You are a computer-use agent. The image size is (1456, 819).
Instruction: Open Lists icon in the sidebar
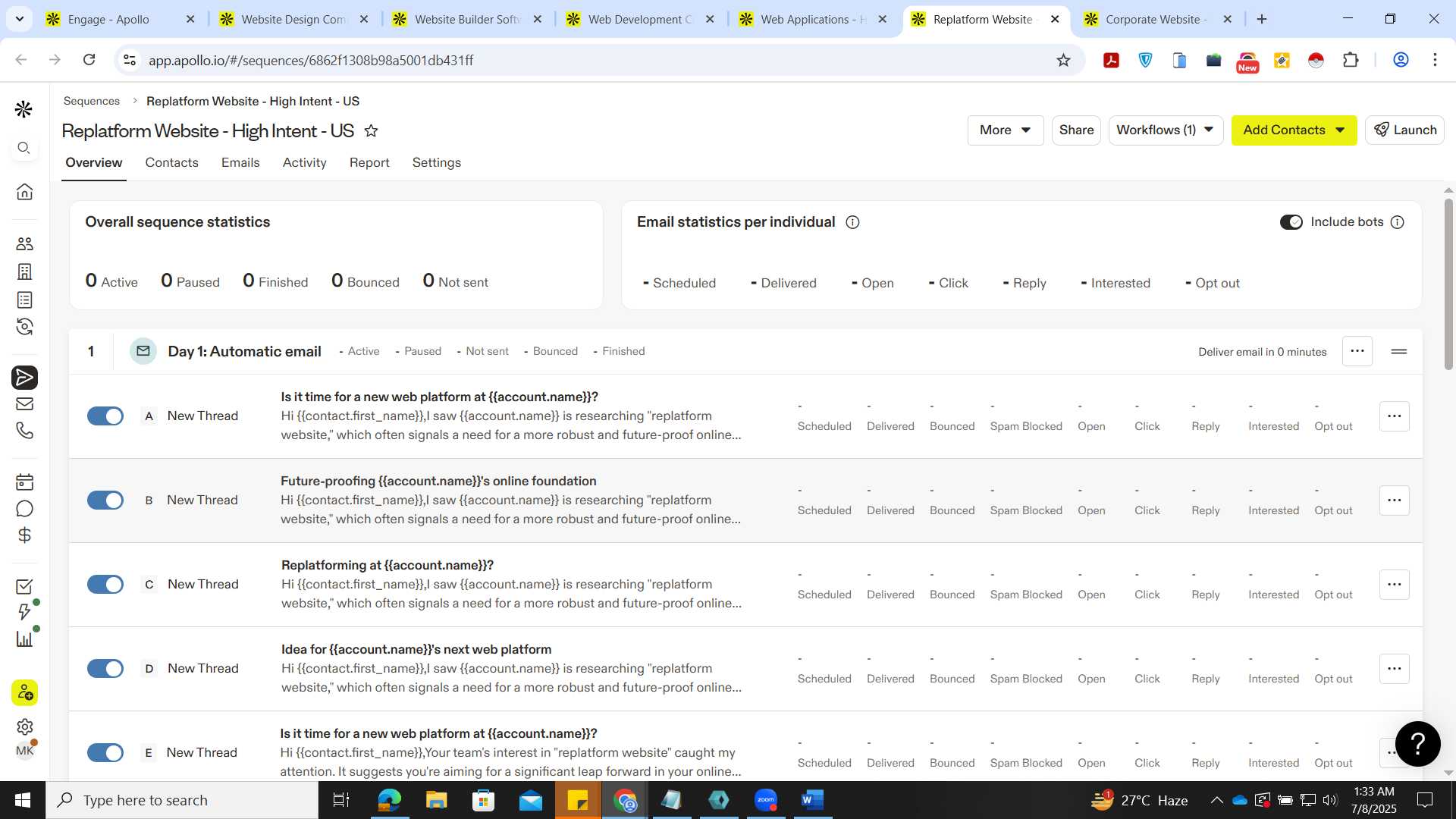tap(24, 300)
